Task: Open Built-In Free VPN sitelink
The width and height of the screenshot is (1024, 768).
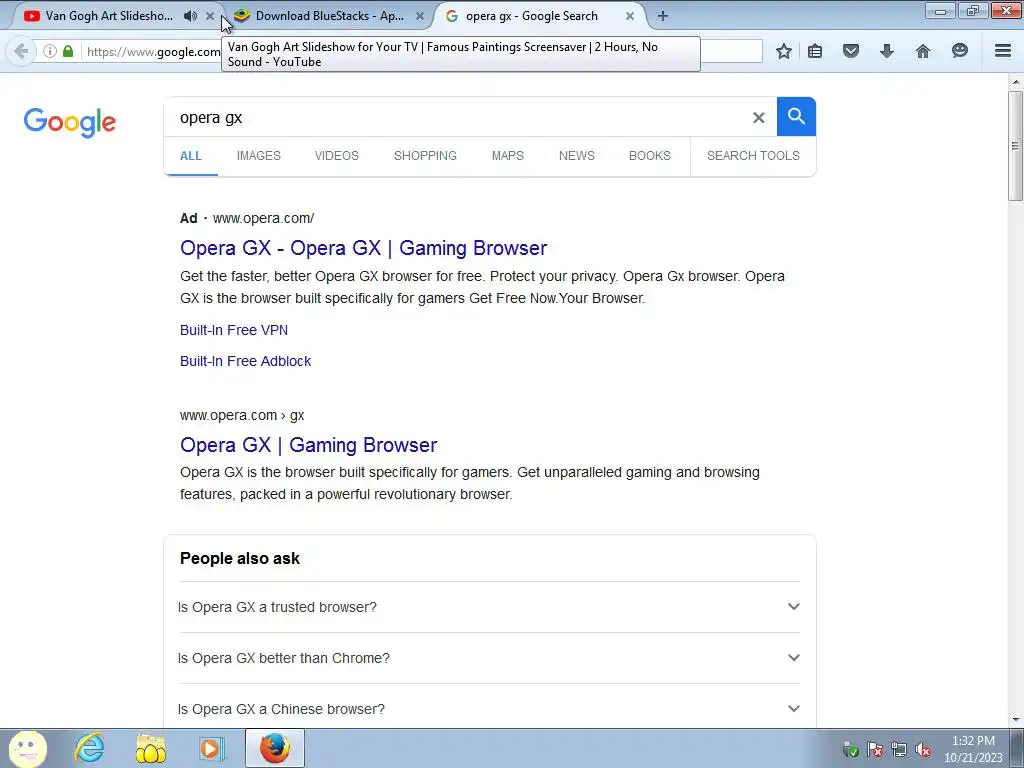Action: [234, 330]
